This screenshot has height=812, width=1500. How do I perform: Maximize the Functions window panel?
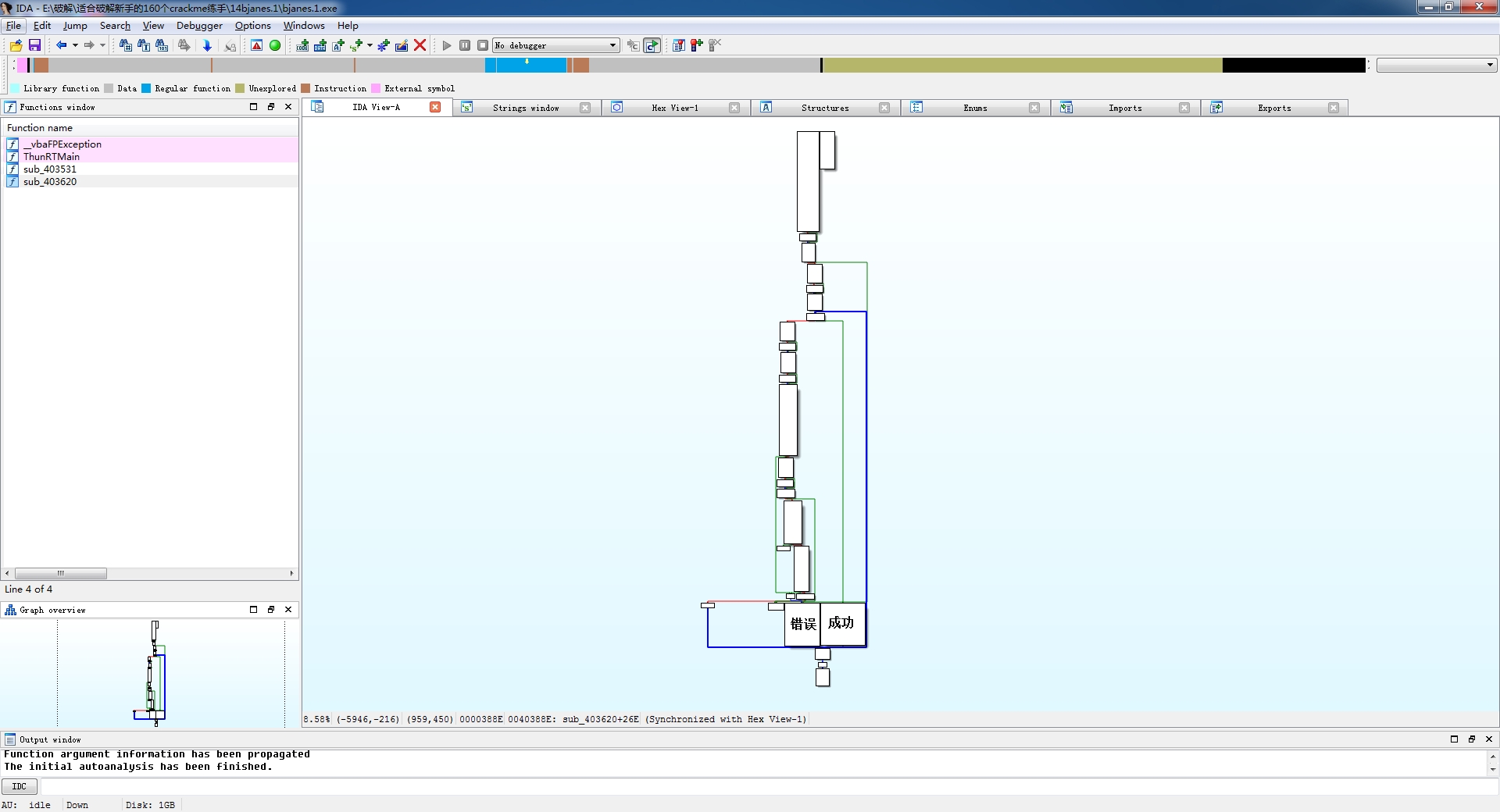tap(253, 107)
